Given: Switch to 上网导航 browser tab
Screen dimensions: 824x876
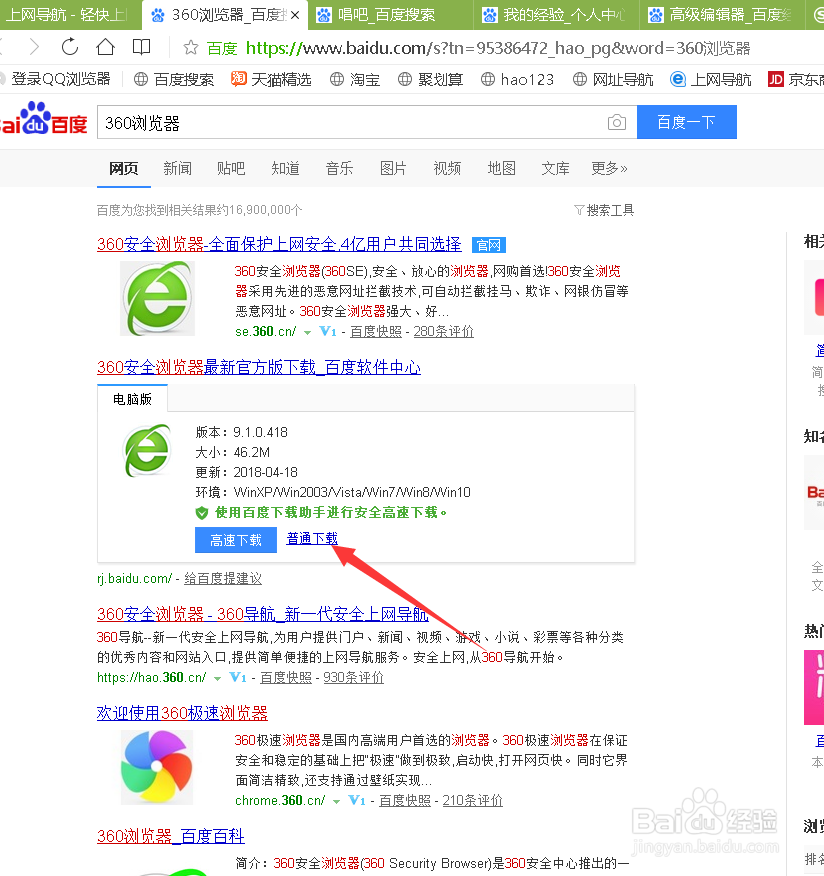Looking at the screenshot, I should click(70, 15).
